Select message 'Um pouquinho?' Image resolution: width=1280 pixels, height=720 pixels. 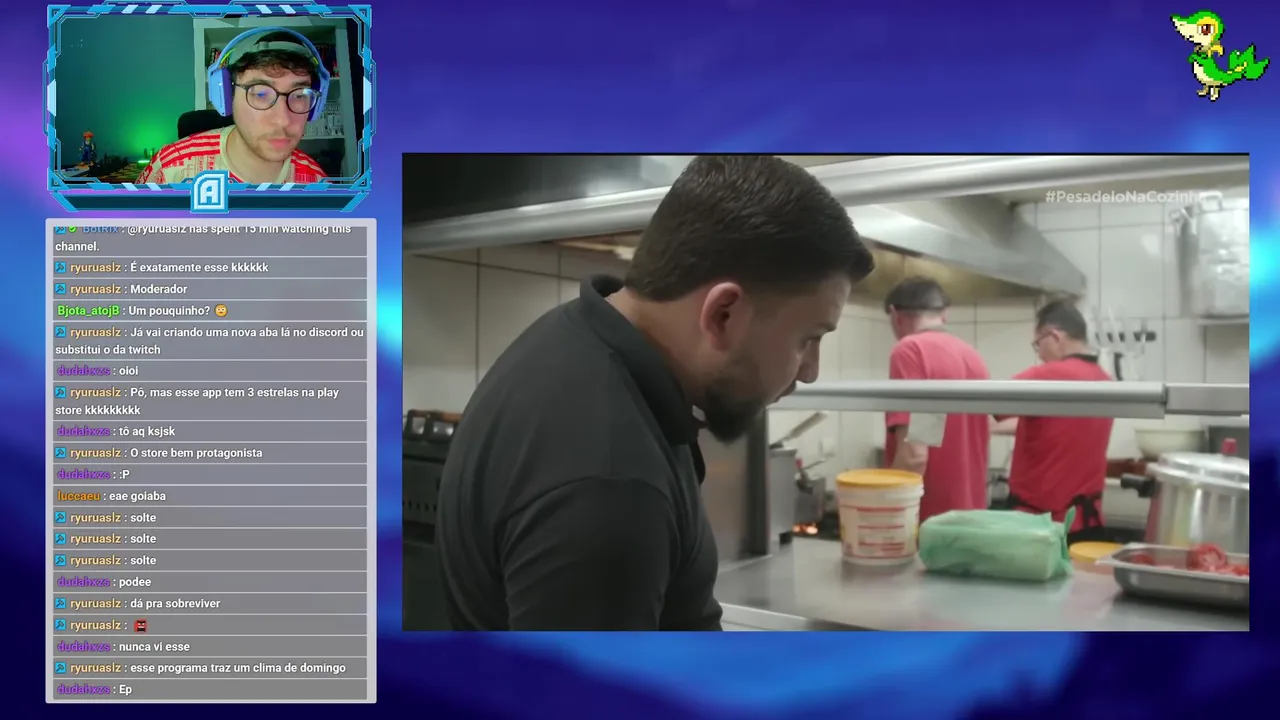(211, 311)
